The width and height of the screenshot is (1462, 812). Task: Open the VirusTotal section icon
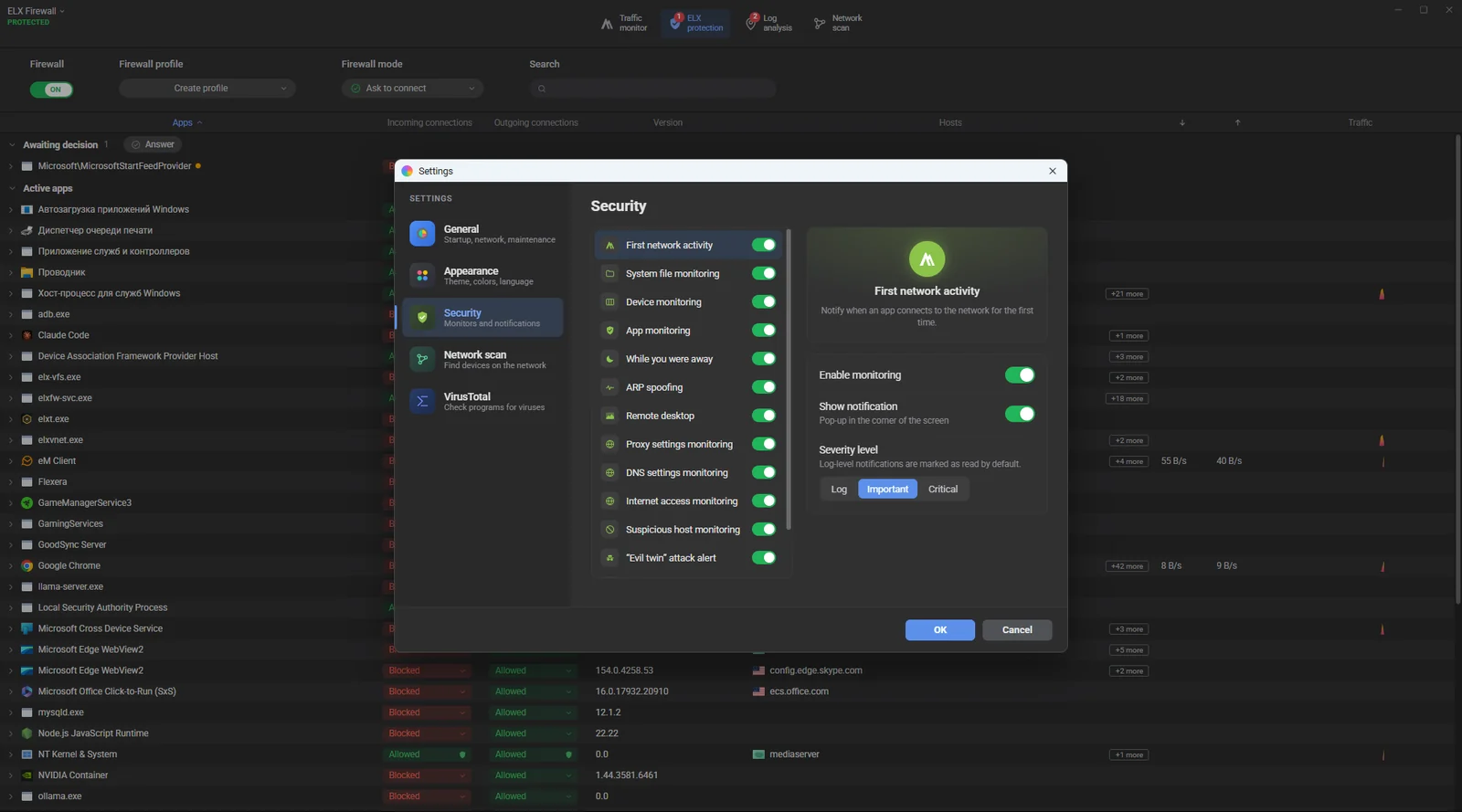(422, 402)
